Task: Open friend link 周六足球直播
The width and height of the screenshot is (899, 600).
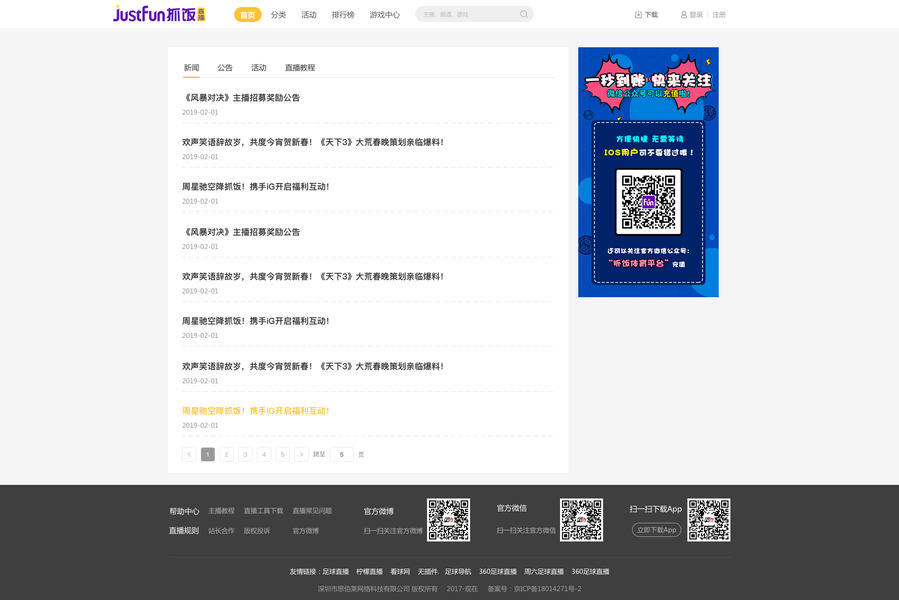Action: (x=544, y=571)
